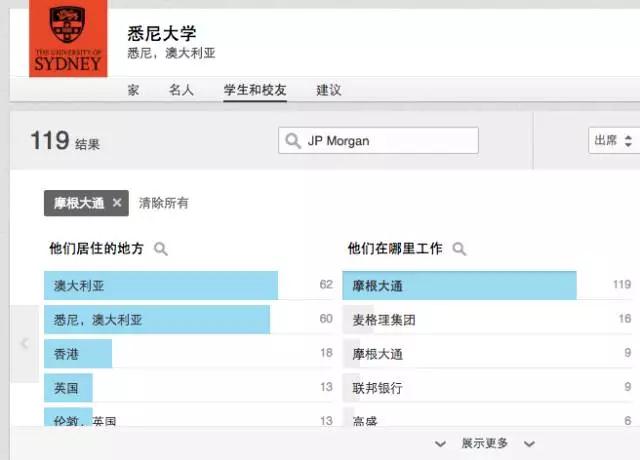Search within 他们居住的地方 using the magnifier

[x=160, y=249]
